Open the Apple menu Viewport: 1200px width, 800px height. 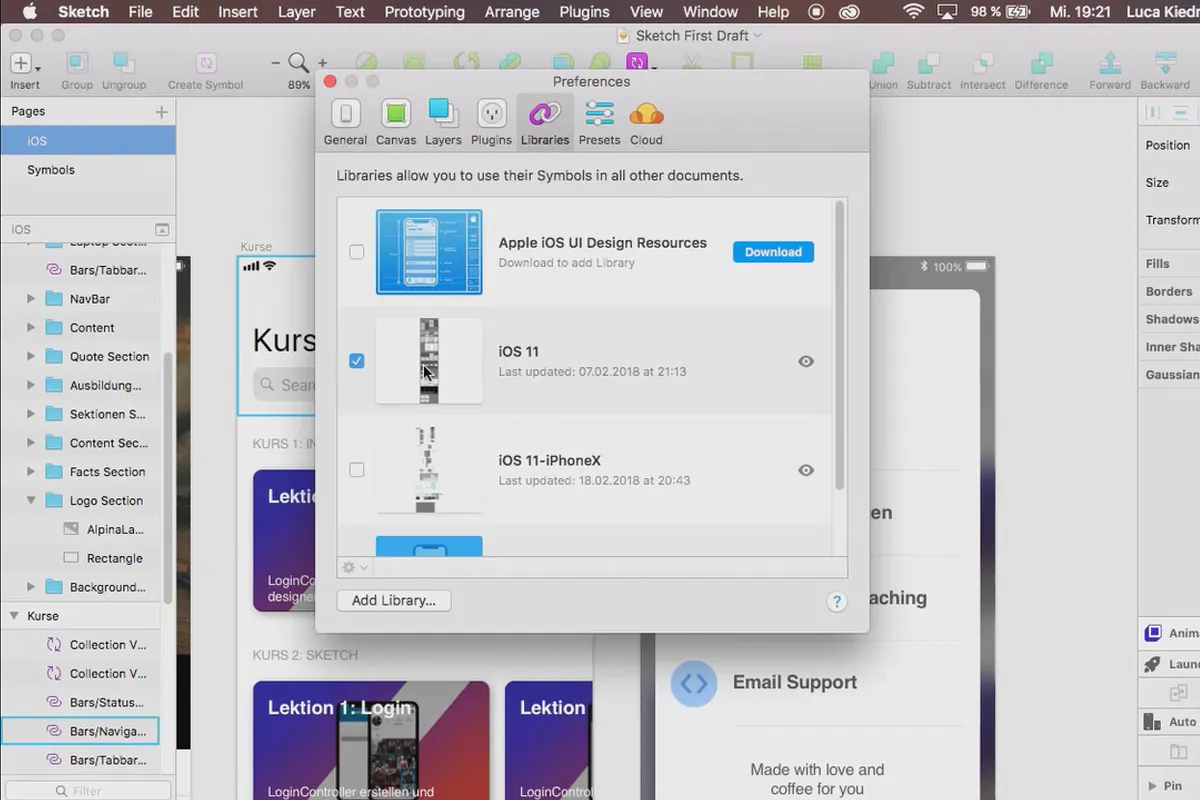[x=29, y=12]
